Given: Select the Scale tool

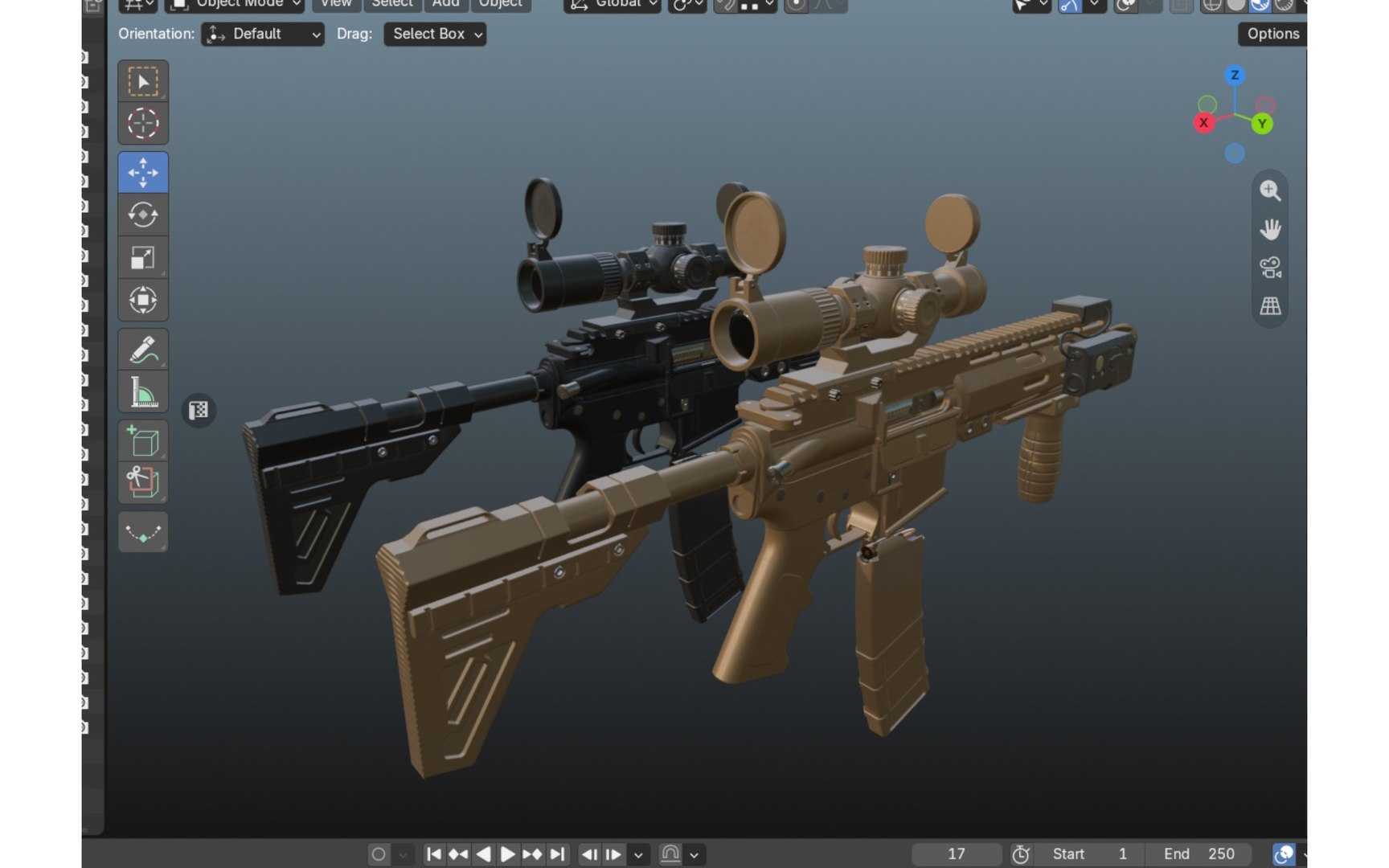Looking at the screenshot, I should [x=143, y=257].
